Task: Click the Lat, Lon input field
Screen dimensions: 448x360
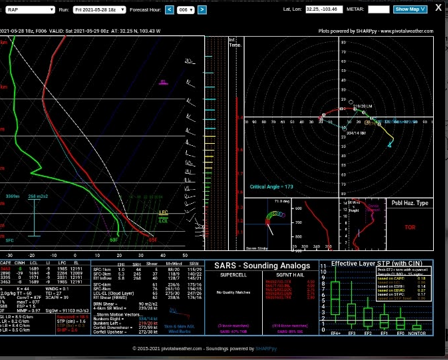Action: point(324,9)
